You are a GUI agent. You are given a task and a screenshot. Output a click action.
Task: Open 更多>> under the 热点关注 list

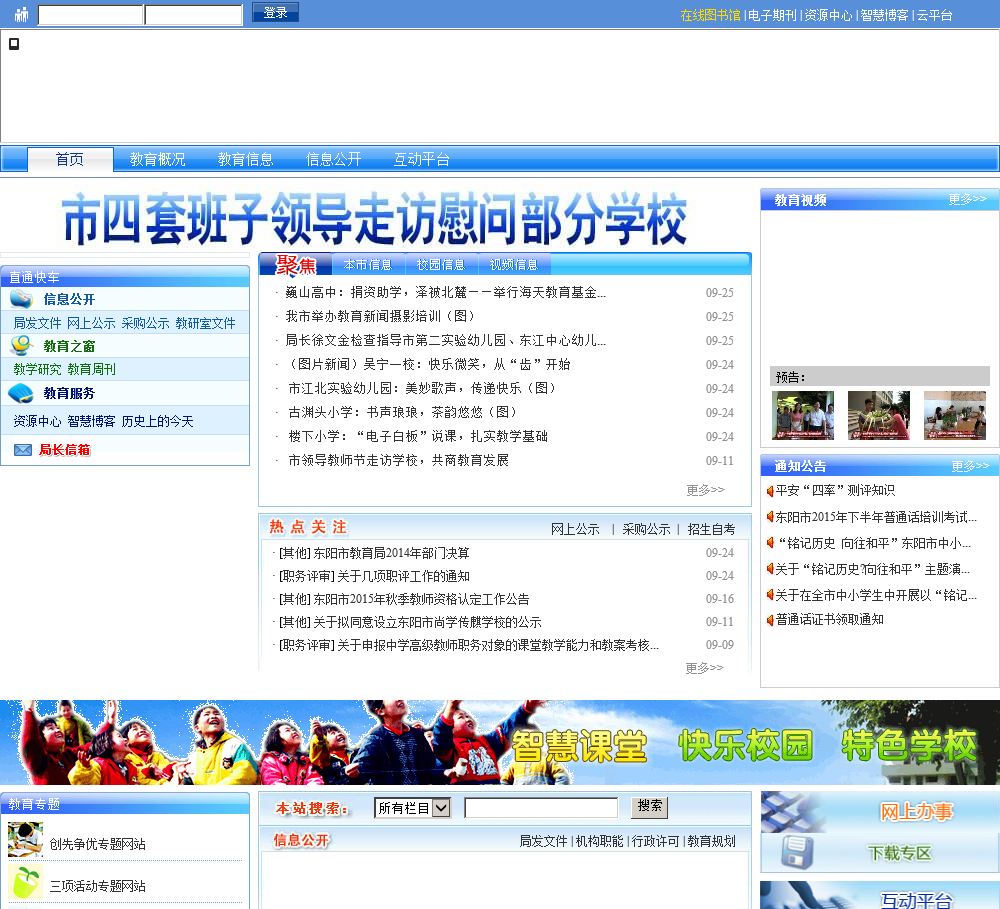click(x=704, y=668)
